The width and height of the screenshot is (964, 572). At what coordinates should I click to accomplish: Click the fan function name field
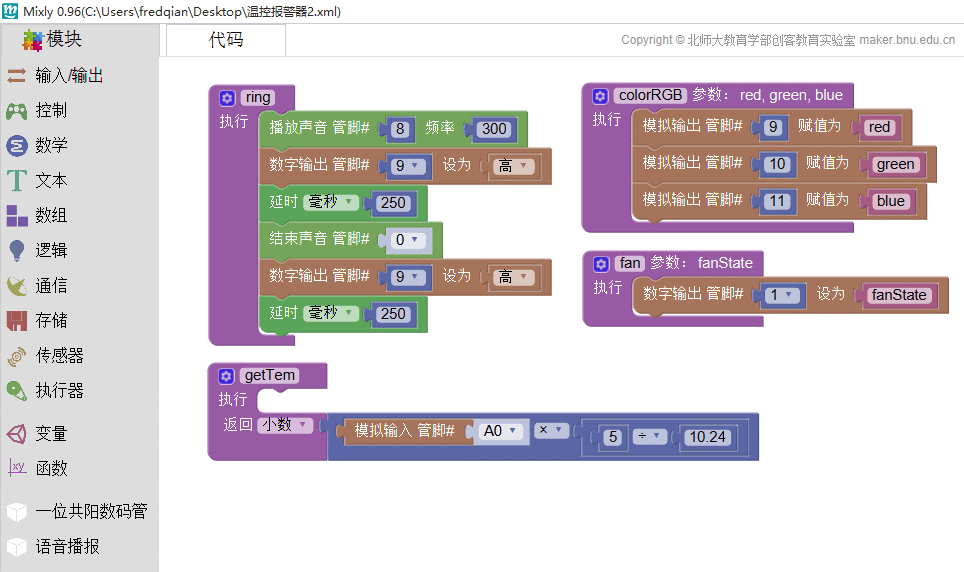(630, 263)
